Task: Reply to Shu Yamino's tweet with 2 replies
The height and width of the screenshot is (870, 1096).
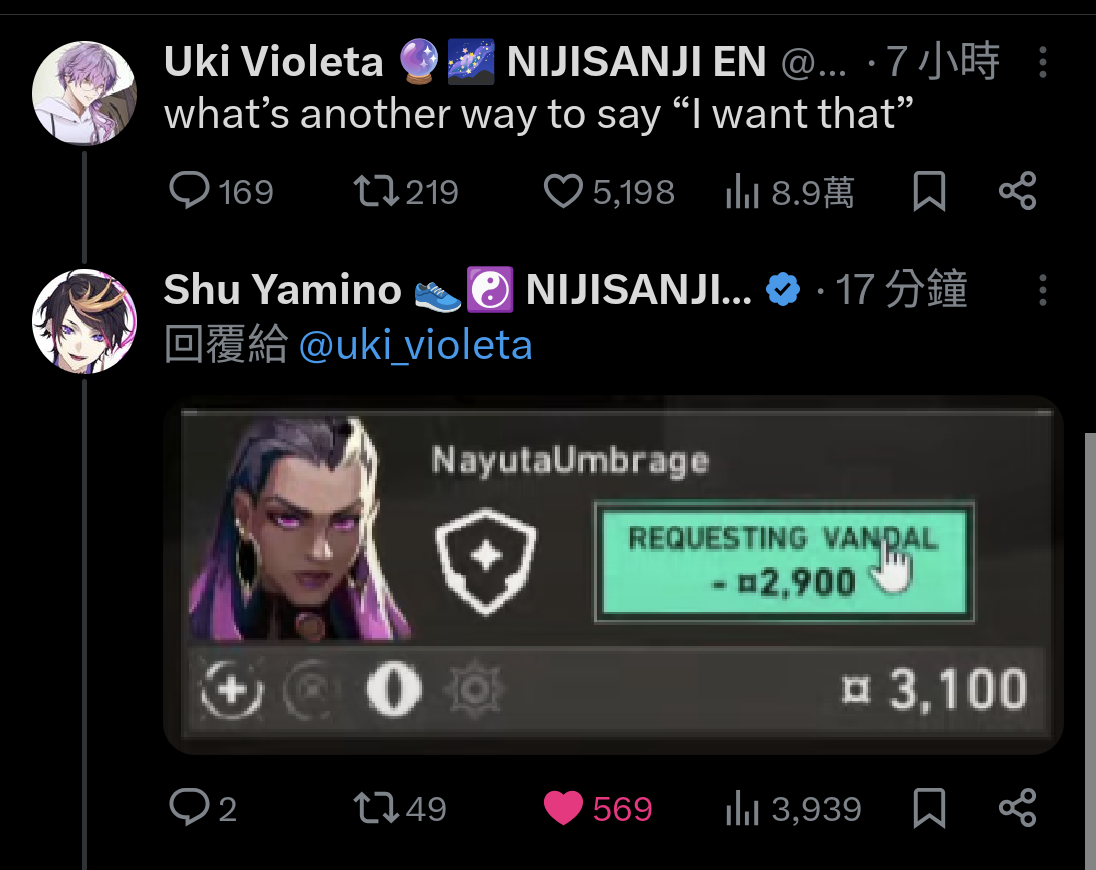Action: (x=203, y=808)
